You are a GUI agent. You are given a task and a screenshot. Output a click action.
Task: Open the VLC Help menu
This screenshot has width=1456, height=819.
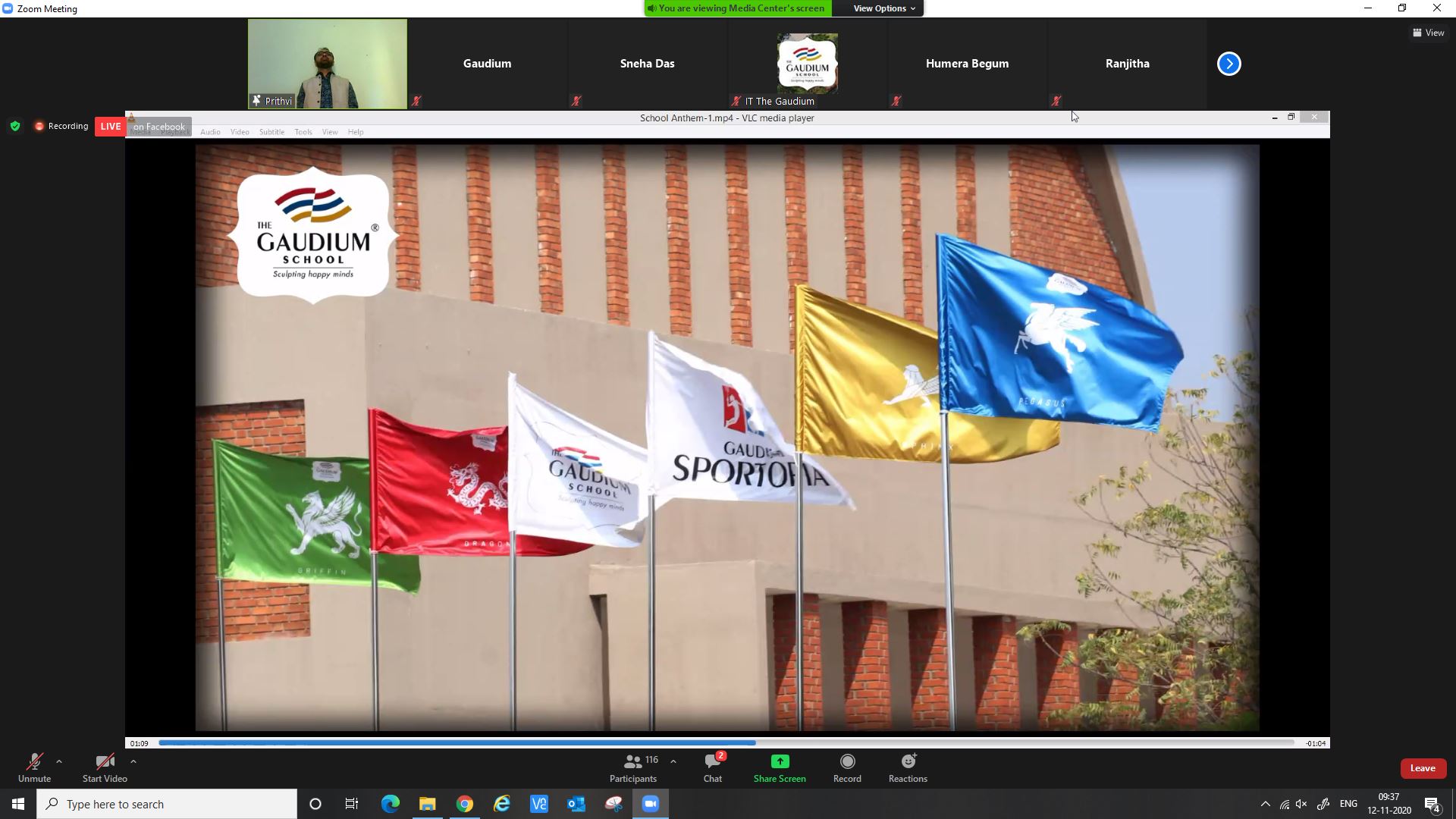coord(356,132)
